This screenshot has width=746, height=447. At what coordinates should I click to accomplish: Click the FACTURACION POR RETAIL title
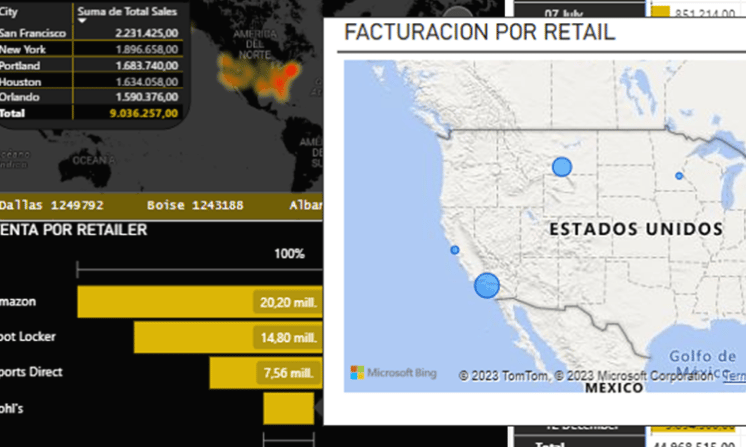click(480, 32)
